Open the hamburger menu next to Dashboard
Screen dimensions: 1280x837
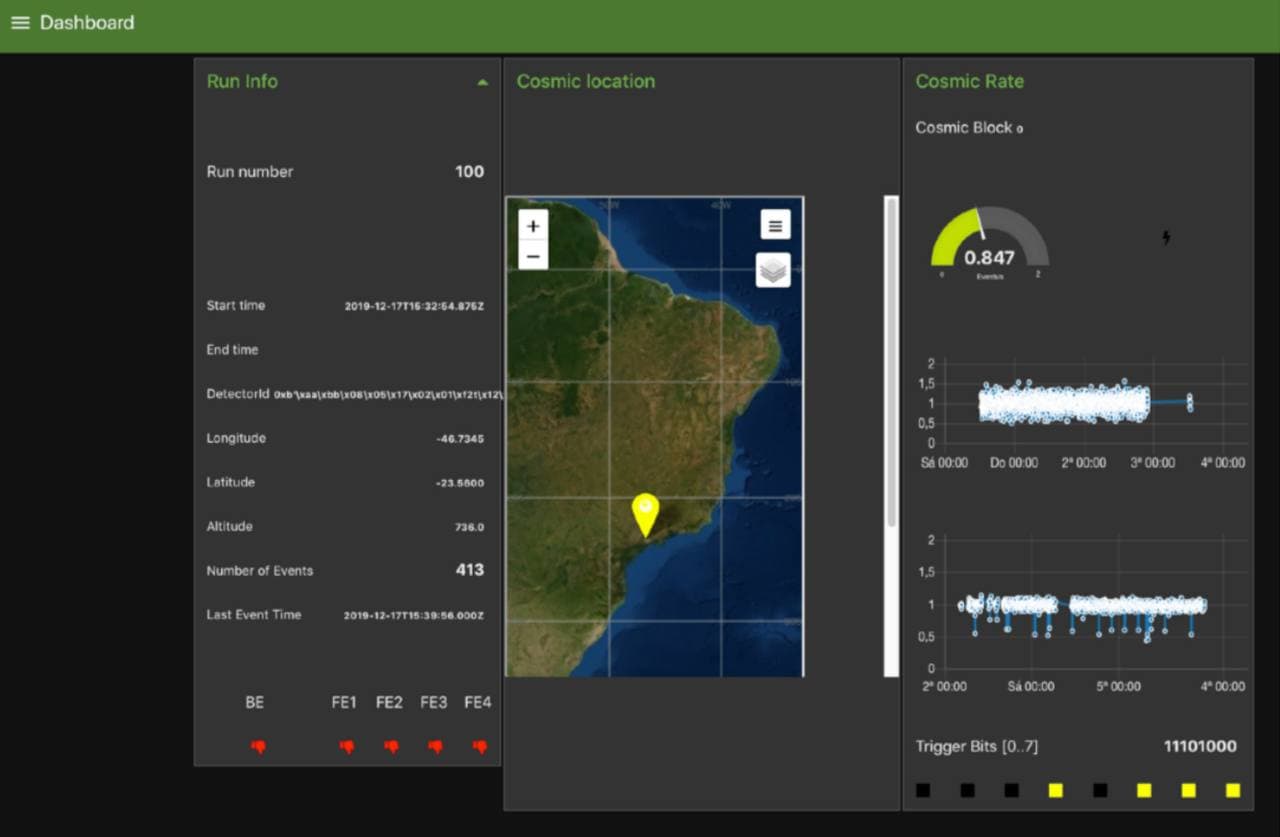[20, 22]
